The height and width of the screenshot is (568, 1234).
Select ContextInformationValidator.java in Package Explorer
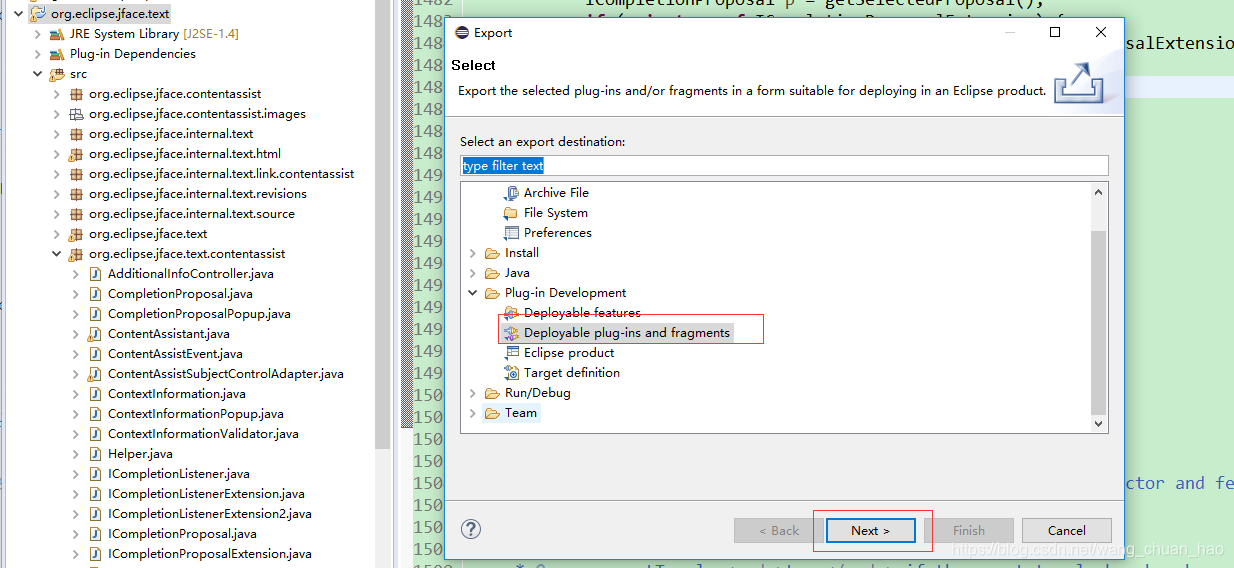203,434
